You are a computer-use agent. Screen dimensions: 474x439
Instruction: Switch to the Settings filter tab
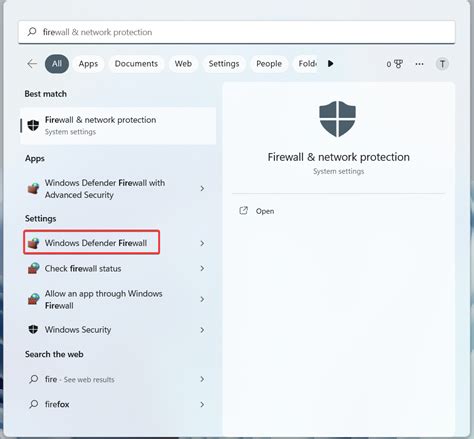coord(224,64)
